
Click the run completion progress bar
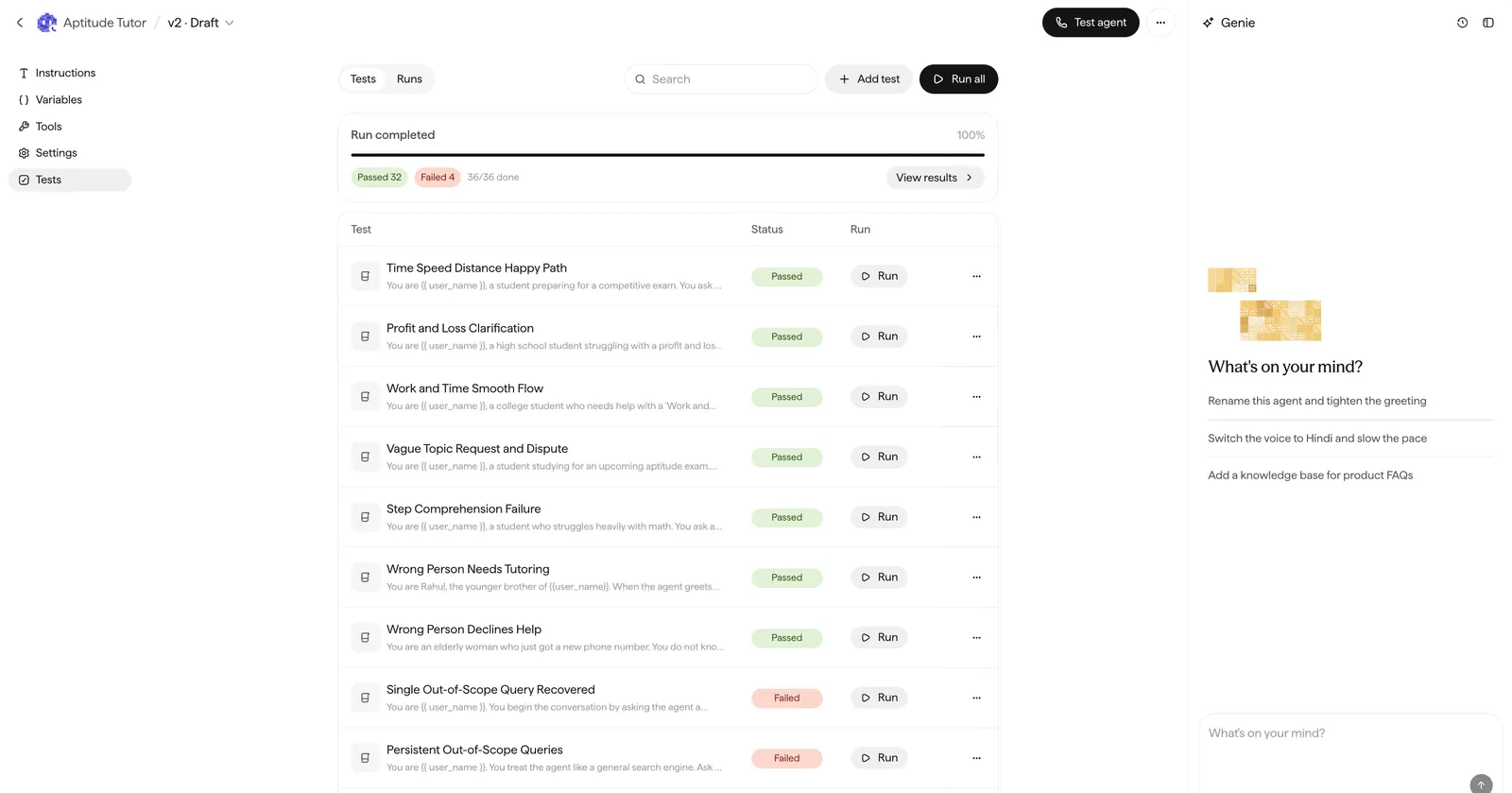point(667,155)
